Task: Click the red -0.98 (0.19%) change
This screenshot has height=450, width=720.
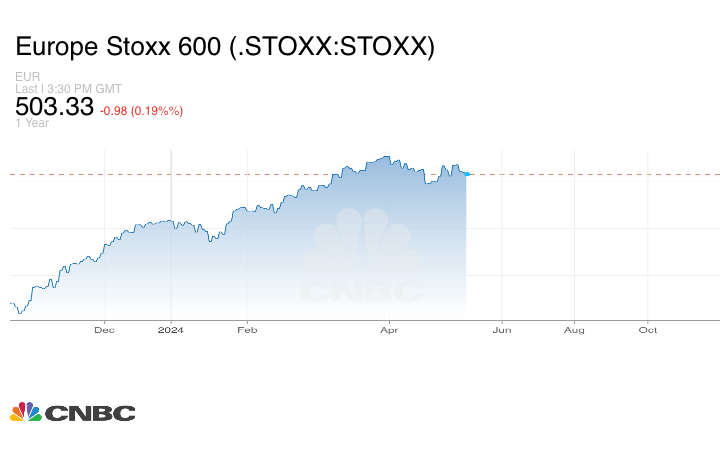Action: click(x=142, y=110)
